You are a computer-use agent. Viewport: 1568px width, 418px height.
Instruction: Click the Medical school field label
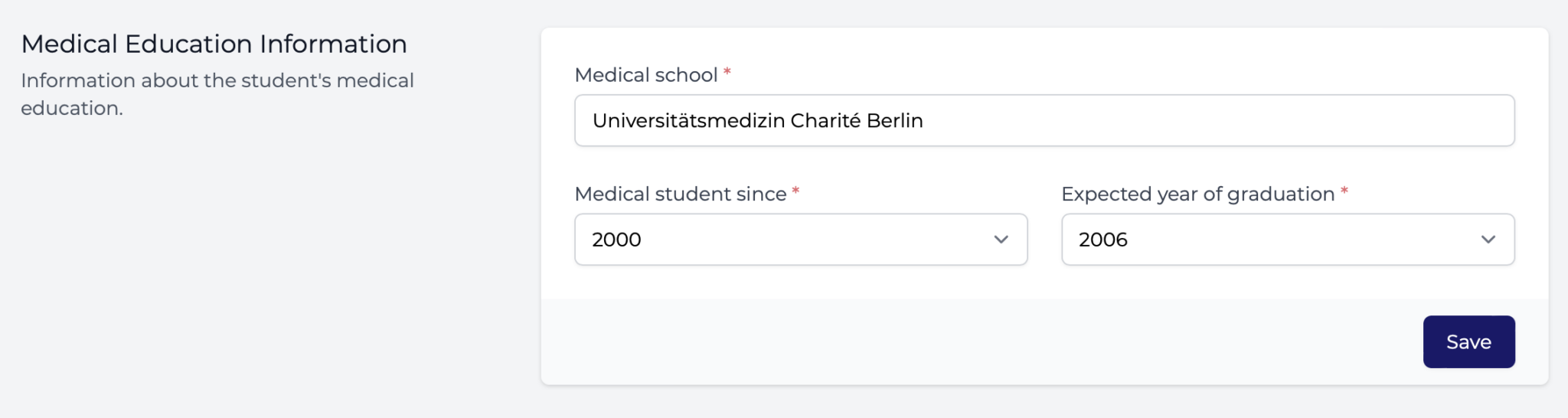(x=646, y=75)
